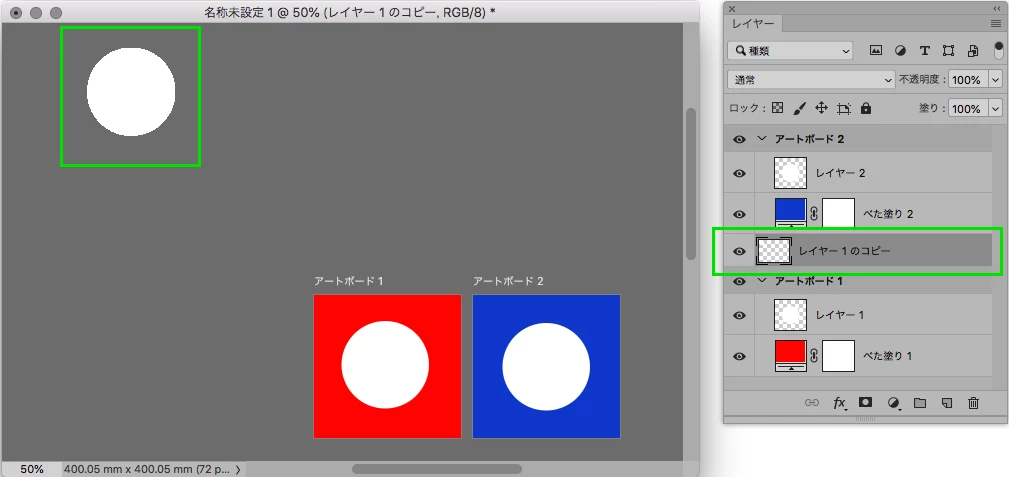Screen dimensions: 1009x477
Task: Click the lock all padlock icon
Action: coord(866,108)
